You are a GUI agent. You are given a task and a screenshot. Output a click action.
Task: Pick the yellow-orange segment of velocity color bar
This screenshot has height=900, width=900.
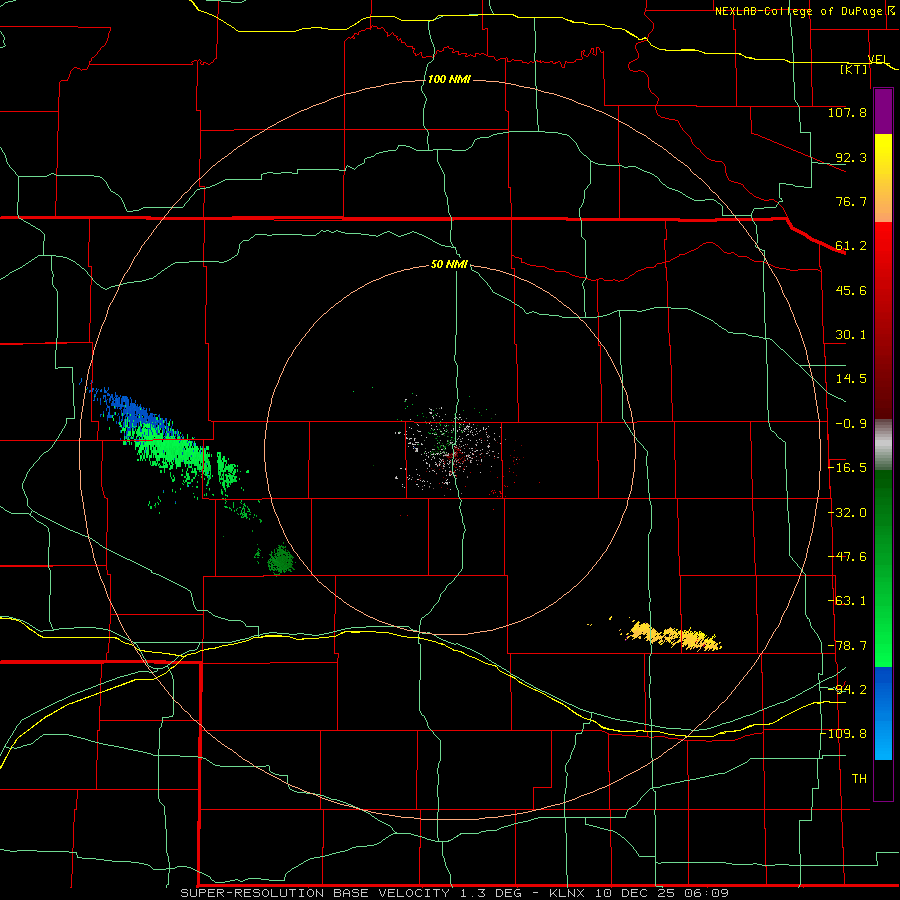coord(883,178)
